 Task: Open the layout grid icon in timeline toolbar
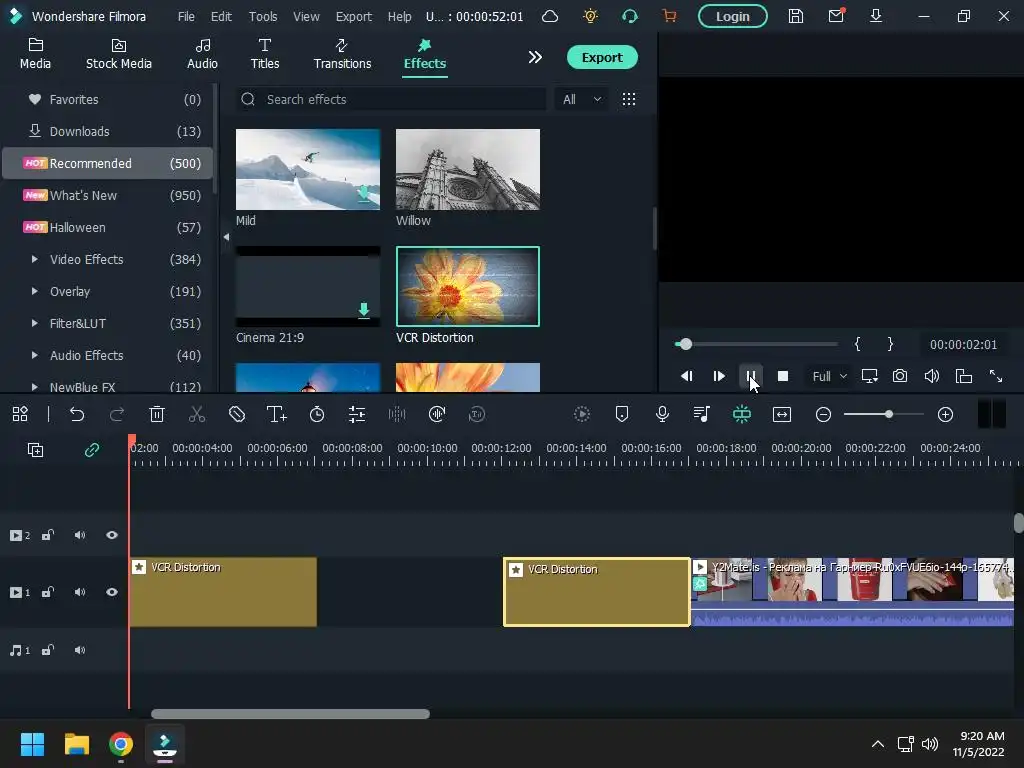point(20,414)
